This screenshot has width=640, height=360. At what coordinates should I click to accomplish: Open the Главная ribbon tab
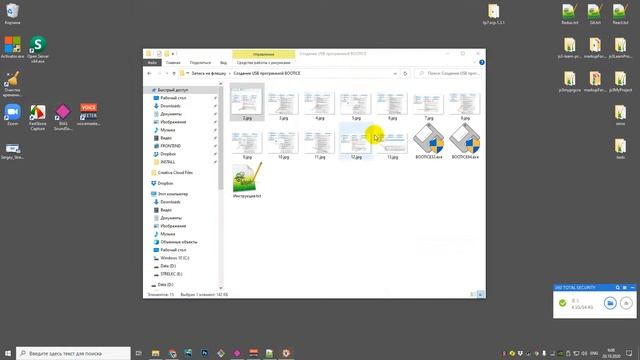[173, 62]
